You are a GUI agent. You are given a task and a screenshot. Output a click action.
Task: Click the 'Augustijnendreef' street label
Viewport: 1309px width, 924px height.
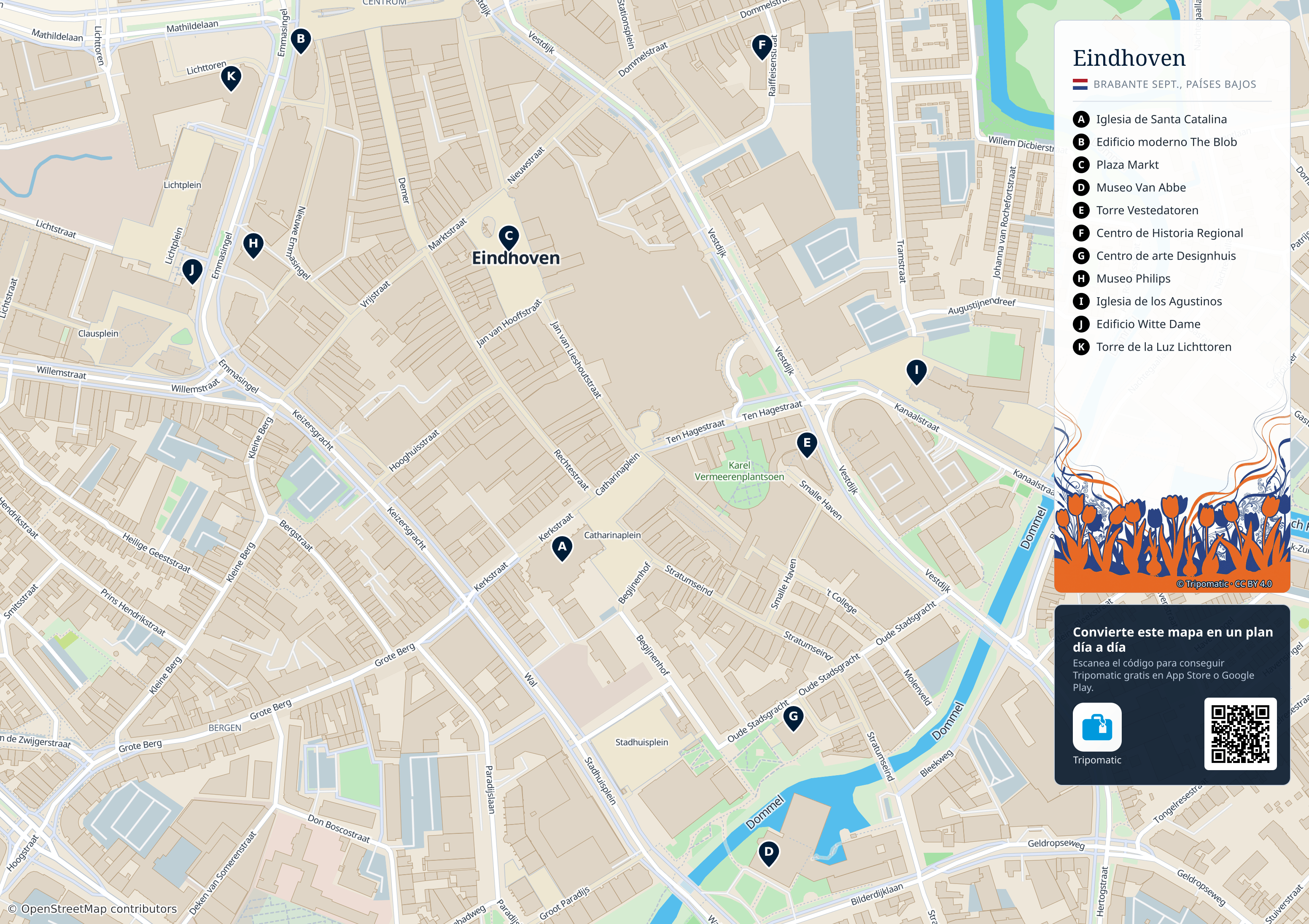981,306
